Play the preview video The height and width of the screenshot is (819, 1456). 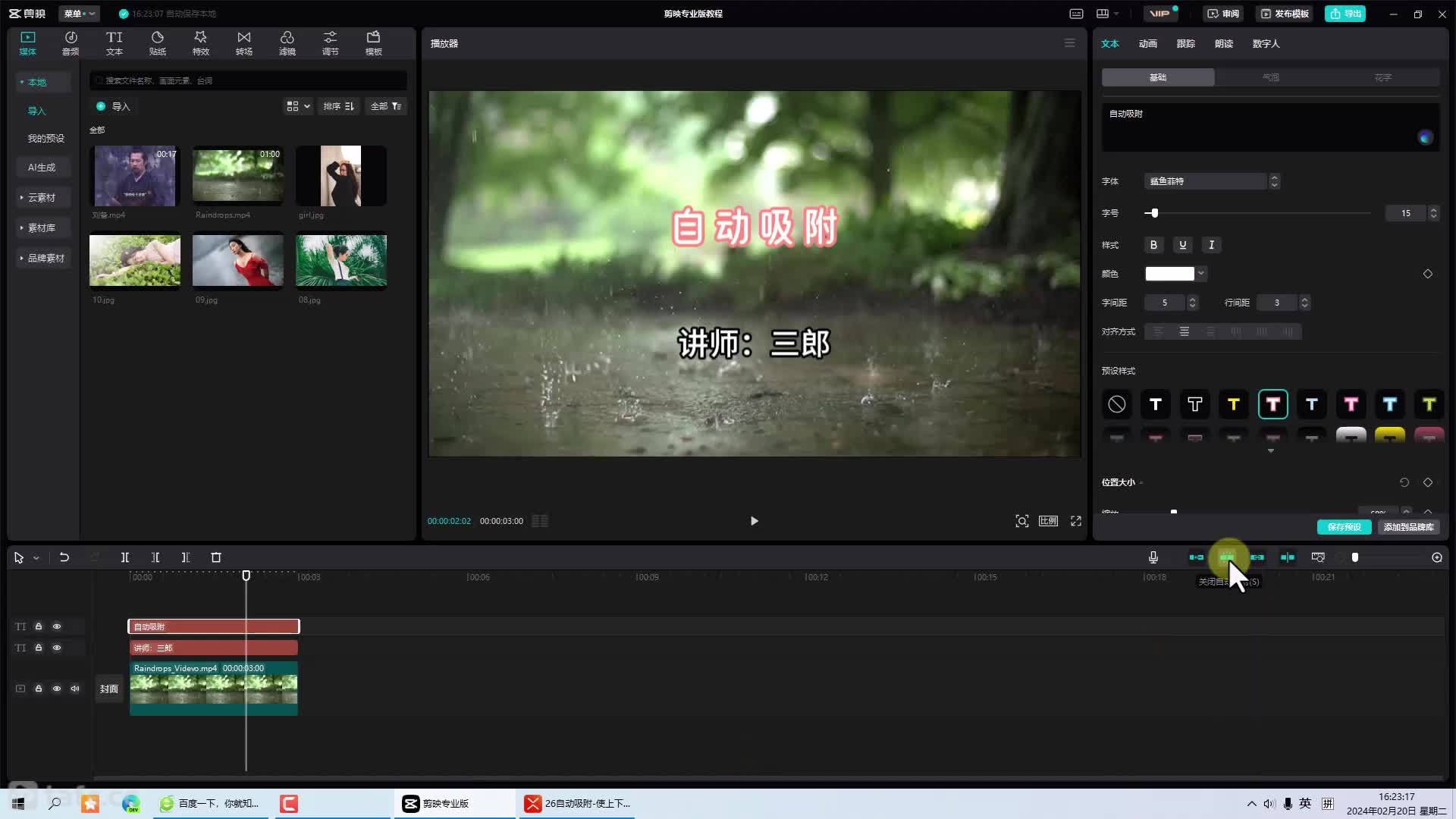point(754,521)
